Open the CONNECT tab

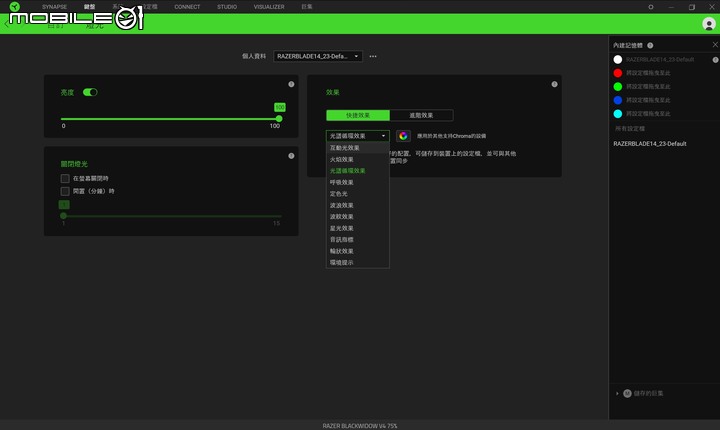187,7
